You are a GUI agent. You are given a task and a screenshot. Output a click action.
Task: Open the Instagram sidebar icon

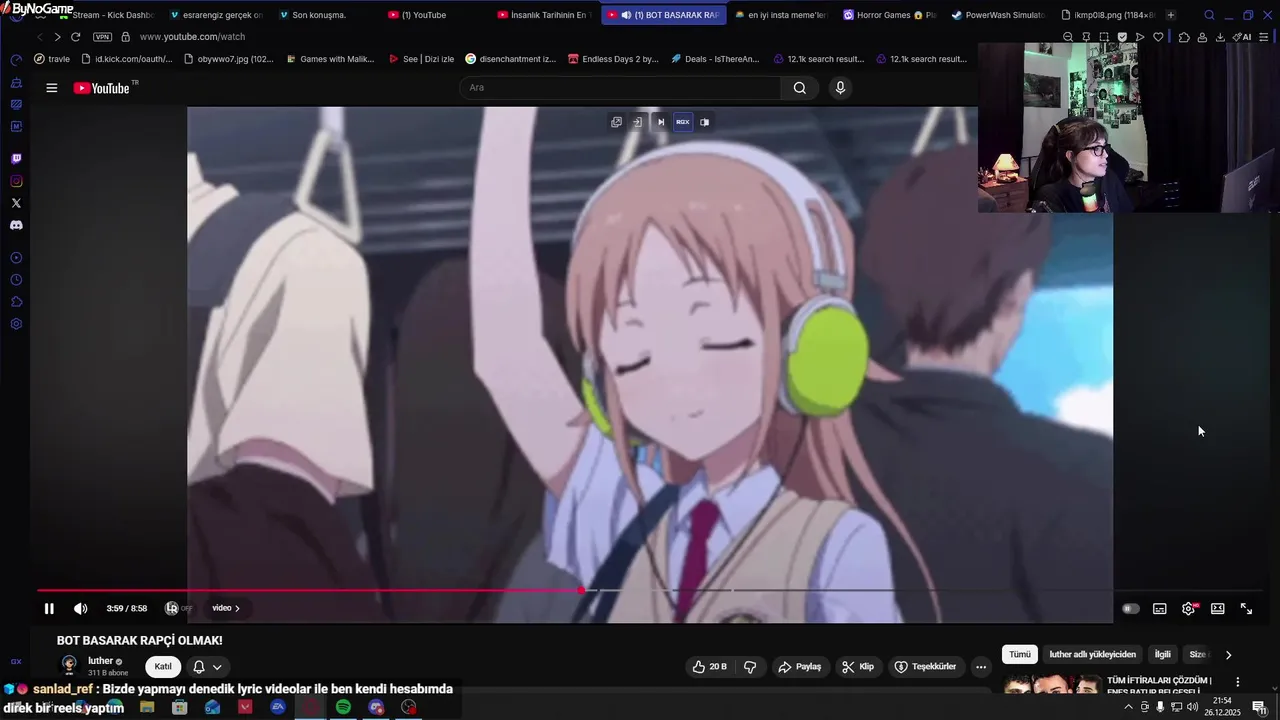16,181
